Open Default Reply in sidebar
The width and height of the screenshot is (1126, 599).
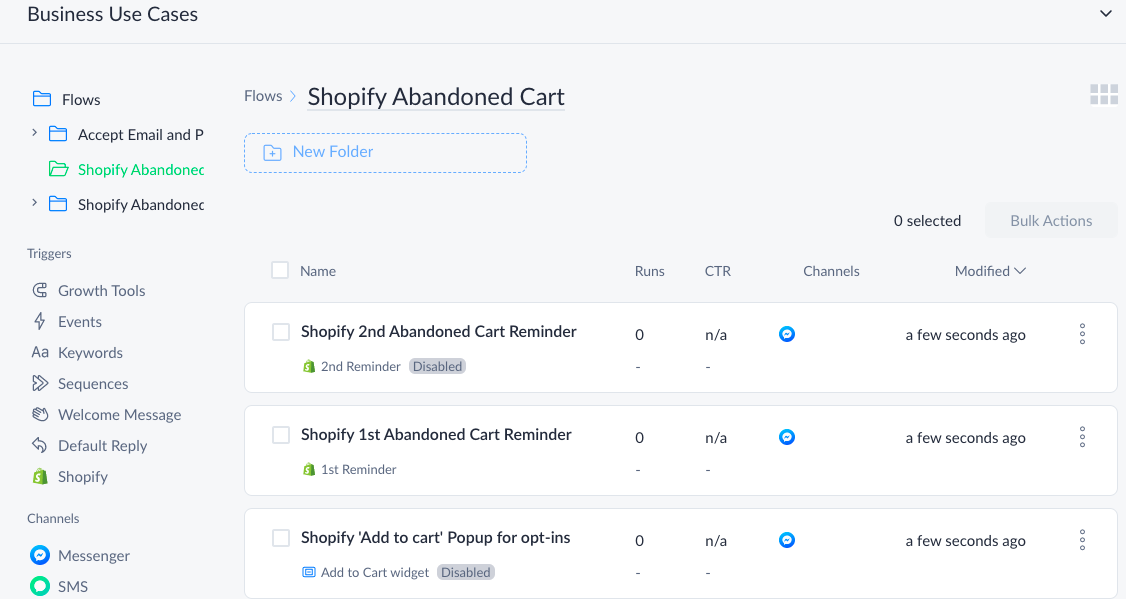(89, 445)
